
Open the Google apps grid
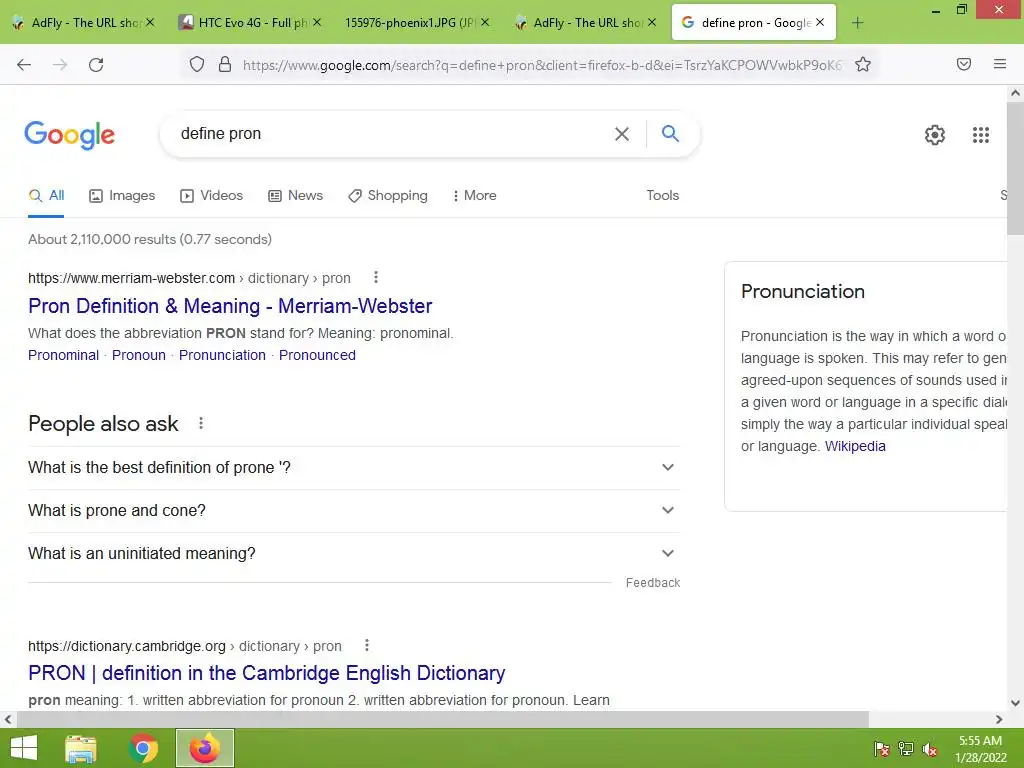[x=981, y=135]
